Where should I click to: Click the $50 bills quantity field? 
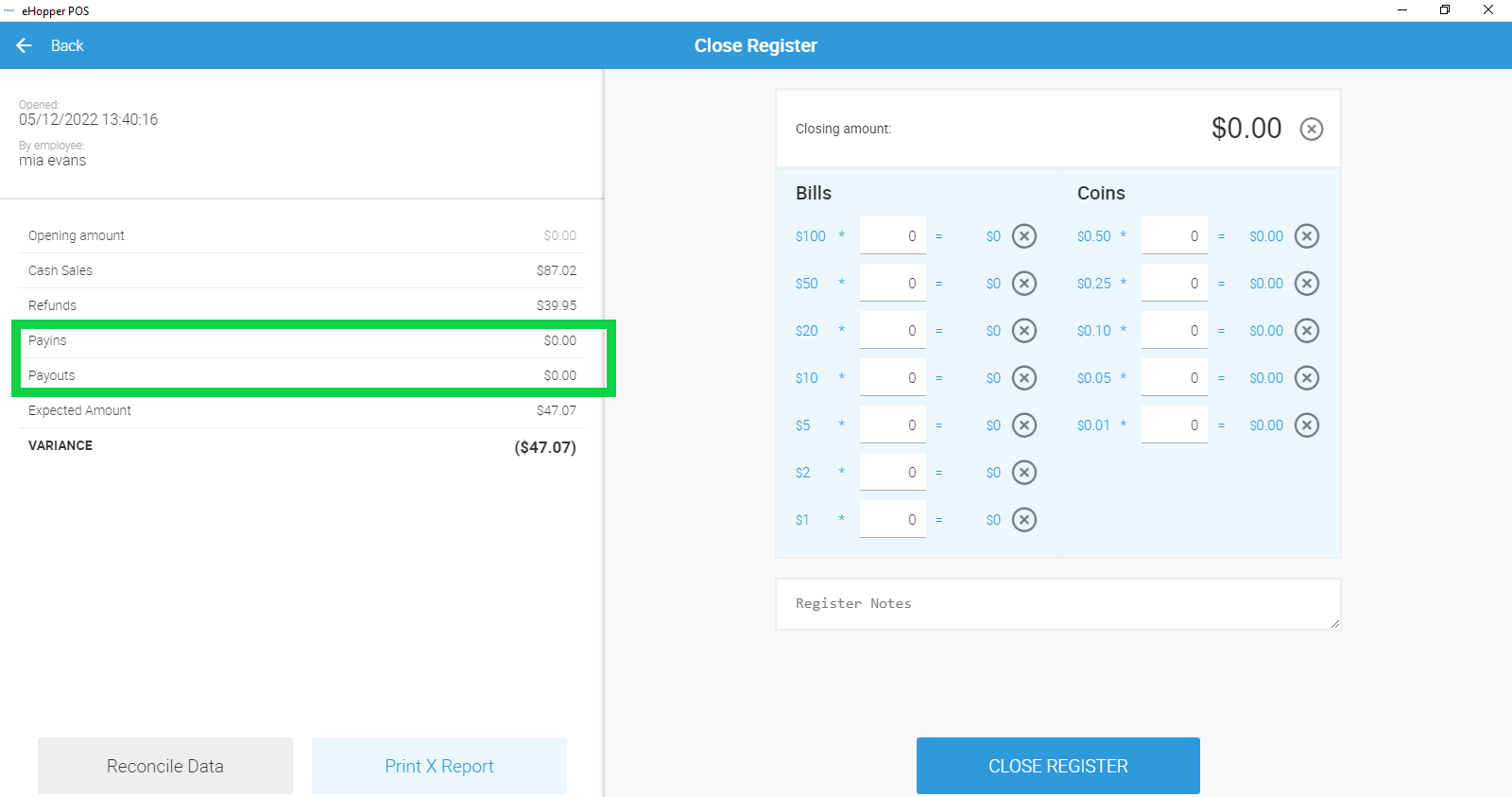893,283
